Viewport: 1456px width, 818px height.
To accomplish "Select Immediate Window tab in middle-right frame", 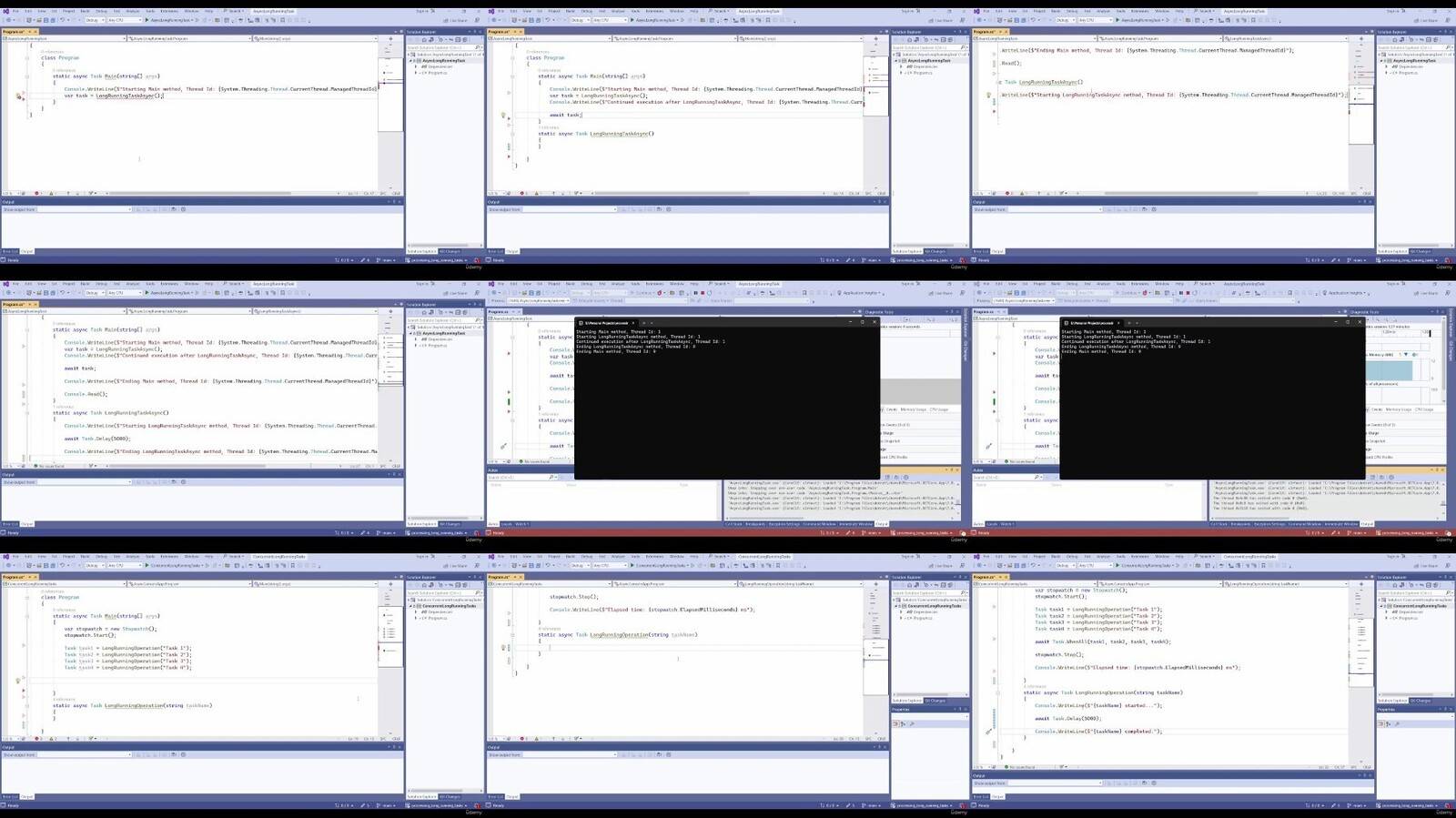I will tap(1343, 524).
